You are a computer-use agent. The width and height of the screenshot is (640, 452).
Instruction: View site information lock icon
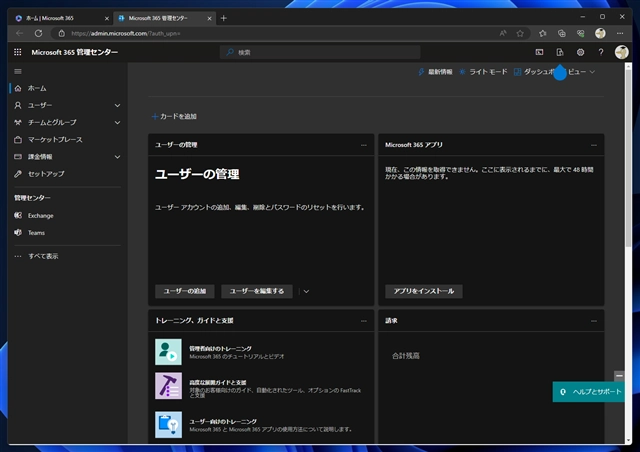click(x=61, y=33)
